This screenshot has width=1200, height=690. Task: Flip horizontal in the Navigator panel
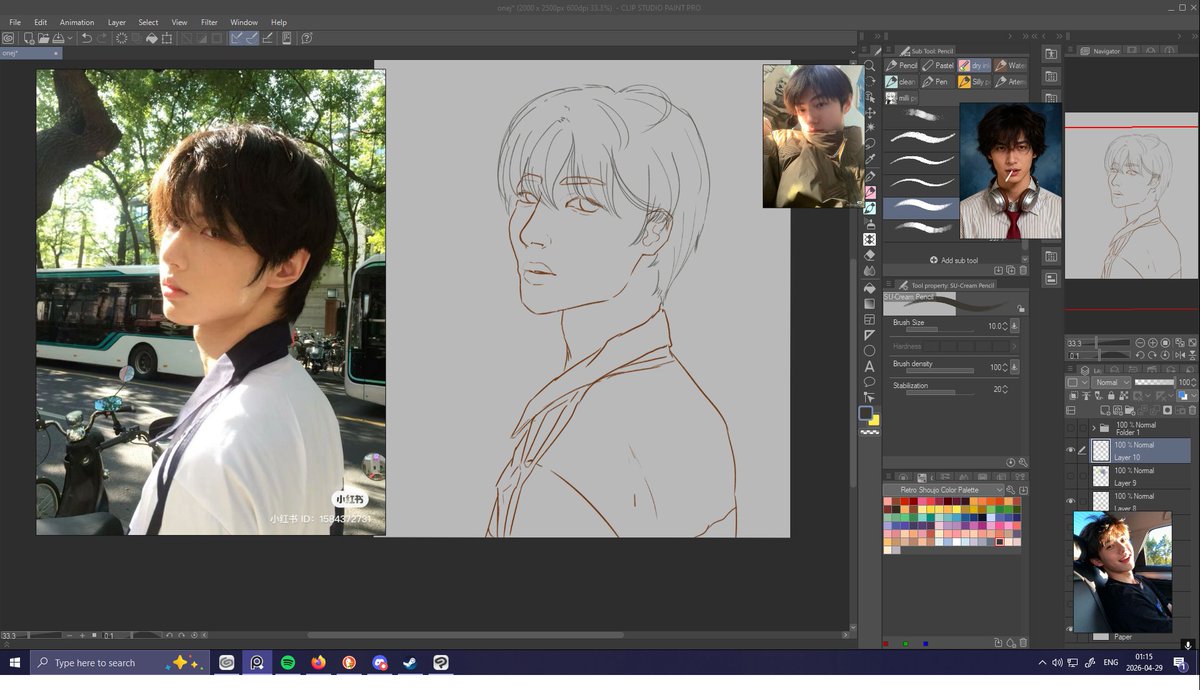[1180, 355]
